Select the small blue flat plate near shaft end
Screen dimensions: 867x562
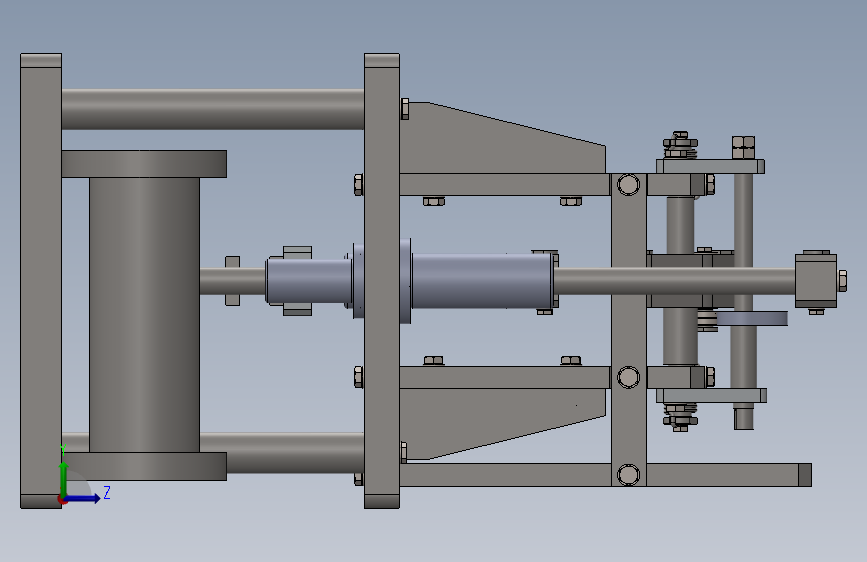pos(752,319)
